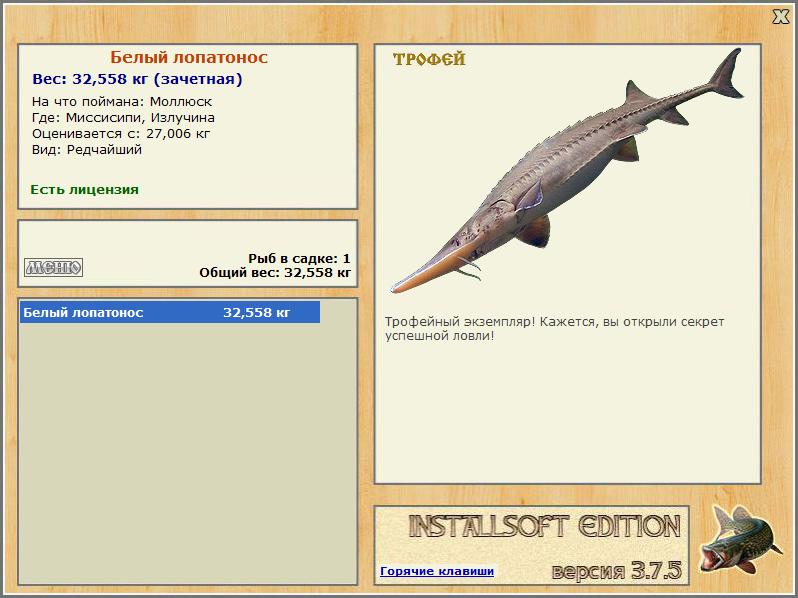Screen dimensions: 798x598
Task: Click the Оценивается с: 27,006 кг line
Action: [x=121, y=134]
